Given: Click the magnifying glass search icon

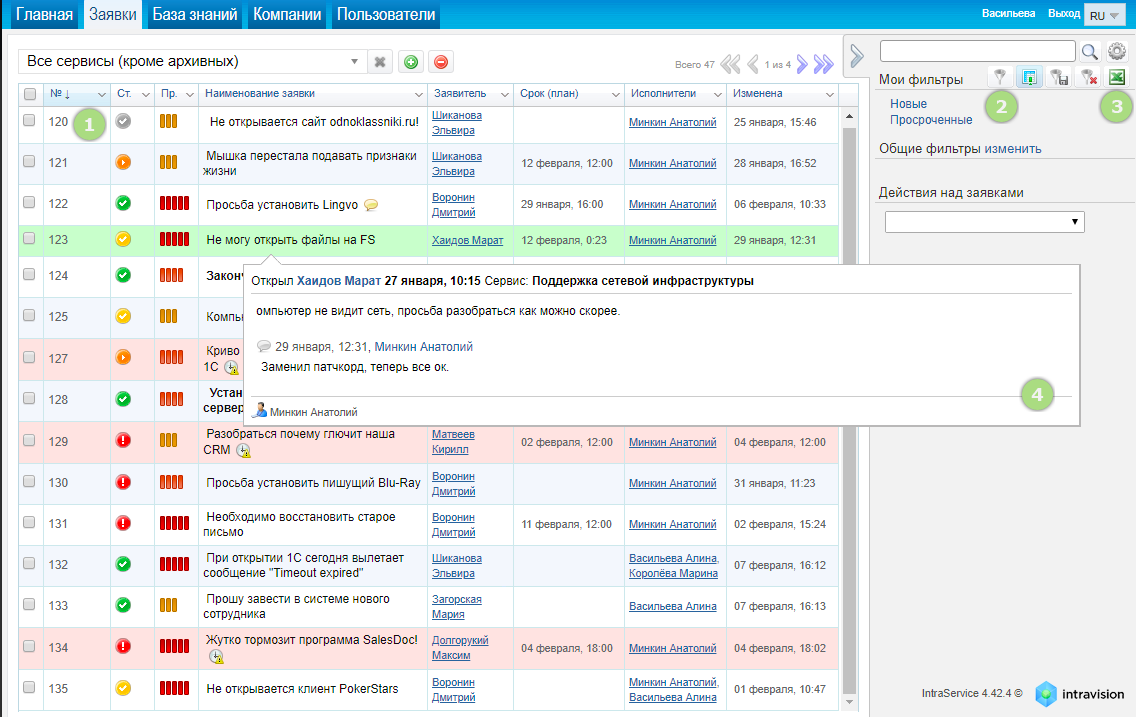Looking at the screenshot, I should 1090,51.
